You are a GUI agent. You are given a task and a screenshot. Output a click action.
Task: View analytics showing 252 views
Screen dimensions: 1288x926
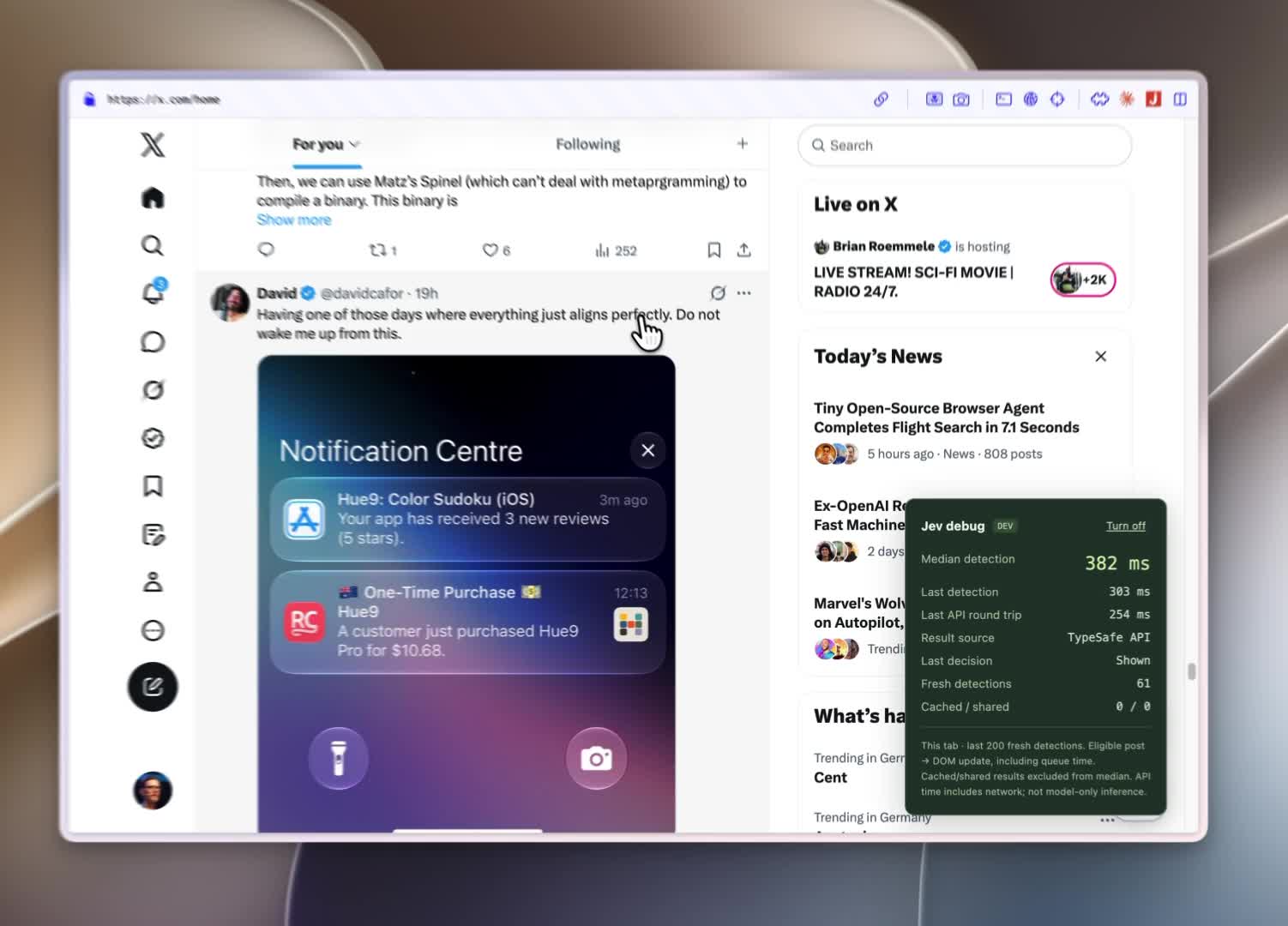[616, 250]
